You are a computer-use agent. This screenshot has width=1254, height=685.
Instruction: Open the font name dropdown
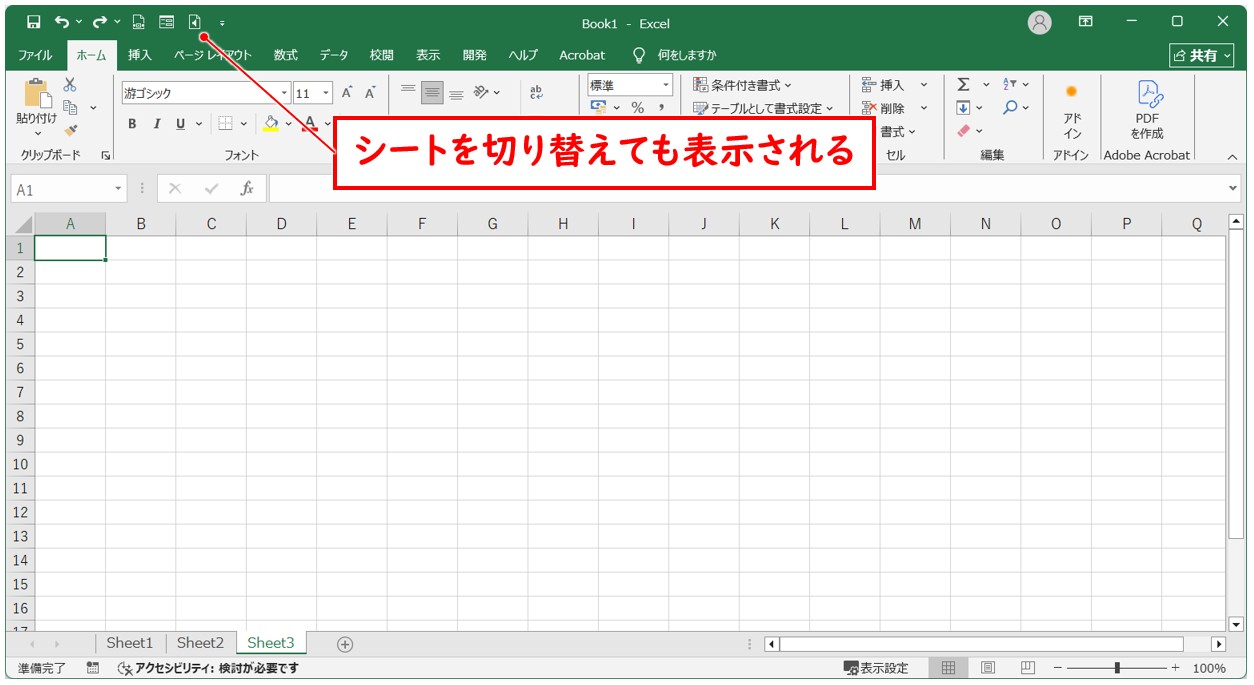point(284,93)
